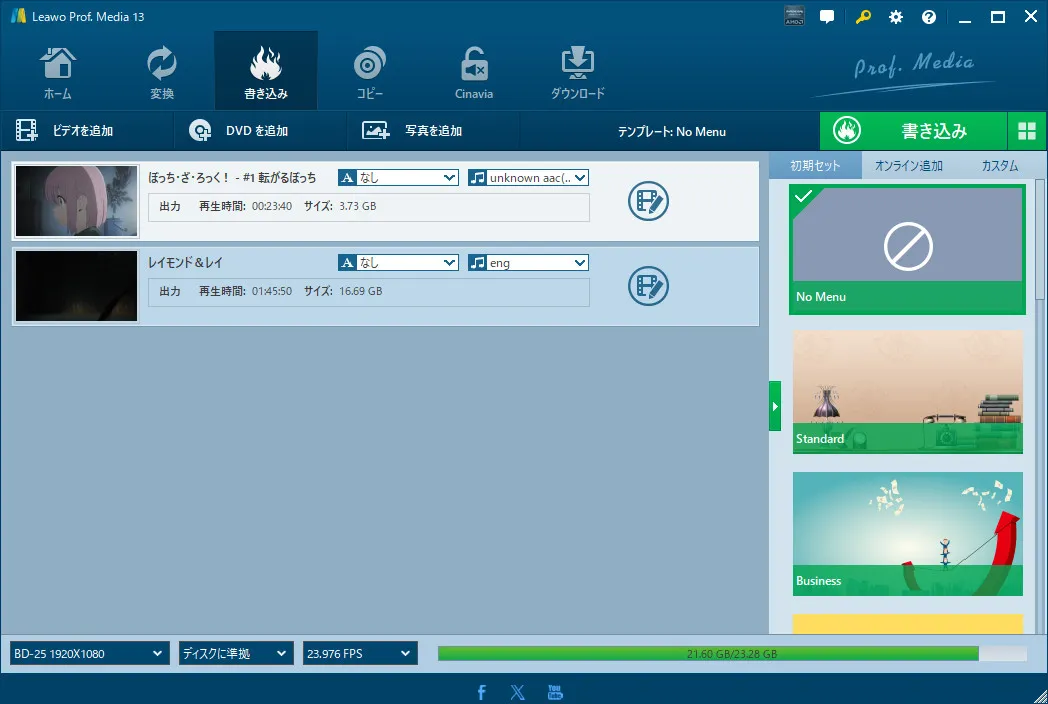Switch to the オンライン追加 tab
Viewport: 1048px width, 704px height.
[909, 165]
